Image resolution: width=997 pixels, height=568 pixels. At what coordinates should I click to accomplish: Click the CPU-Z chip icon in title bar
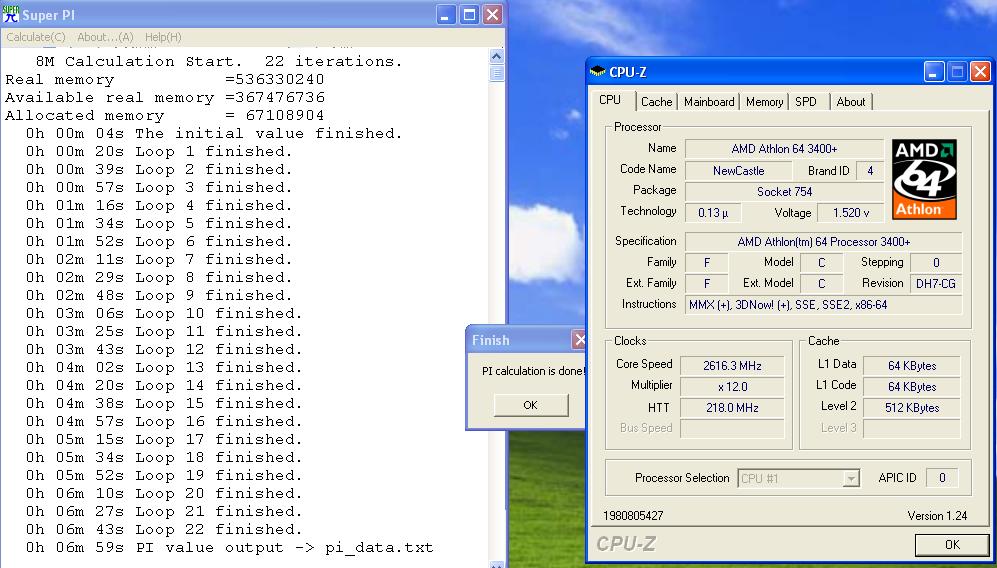[598, 72]
